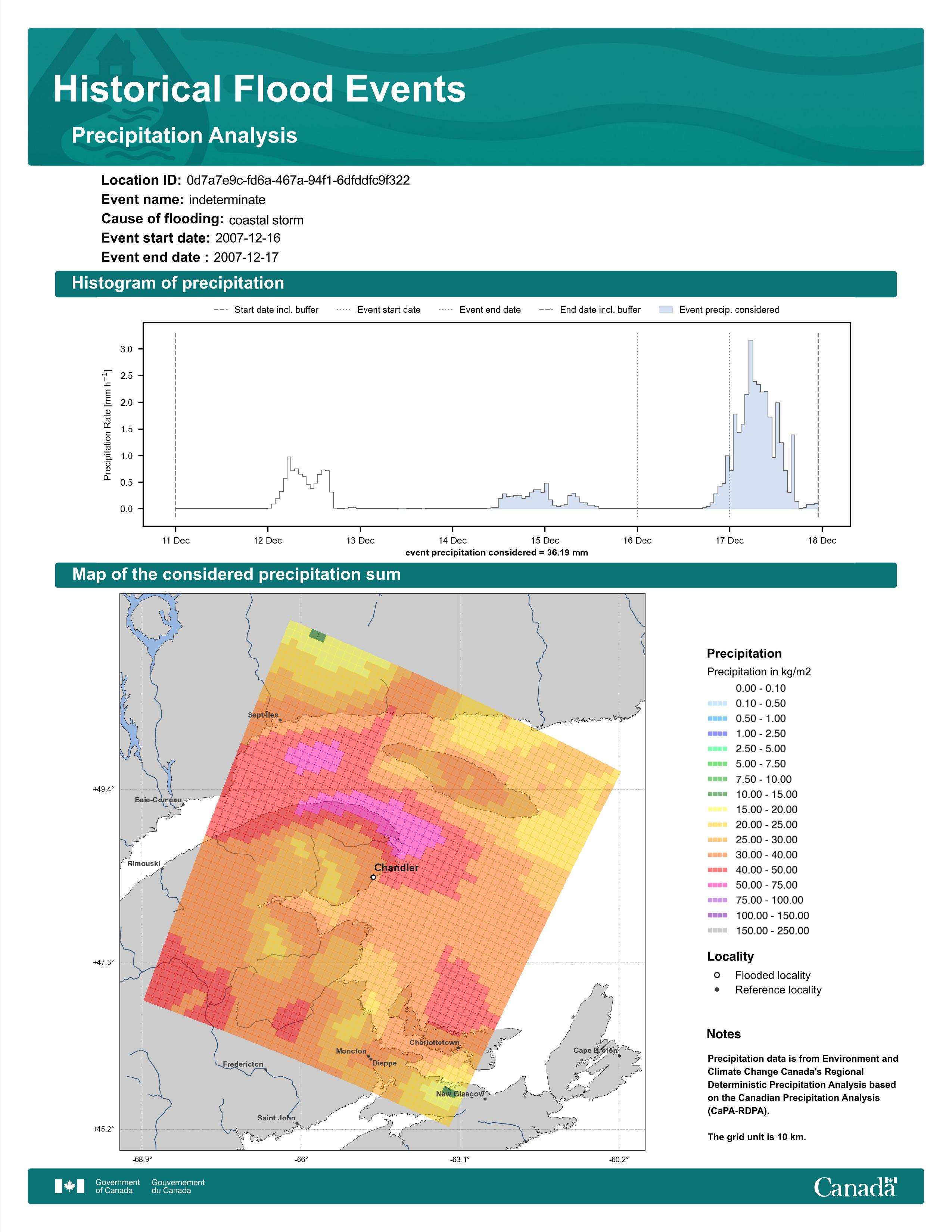
Task: Click the Canada wordmark in the footer
Action: pos(855,1187)
